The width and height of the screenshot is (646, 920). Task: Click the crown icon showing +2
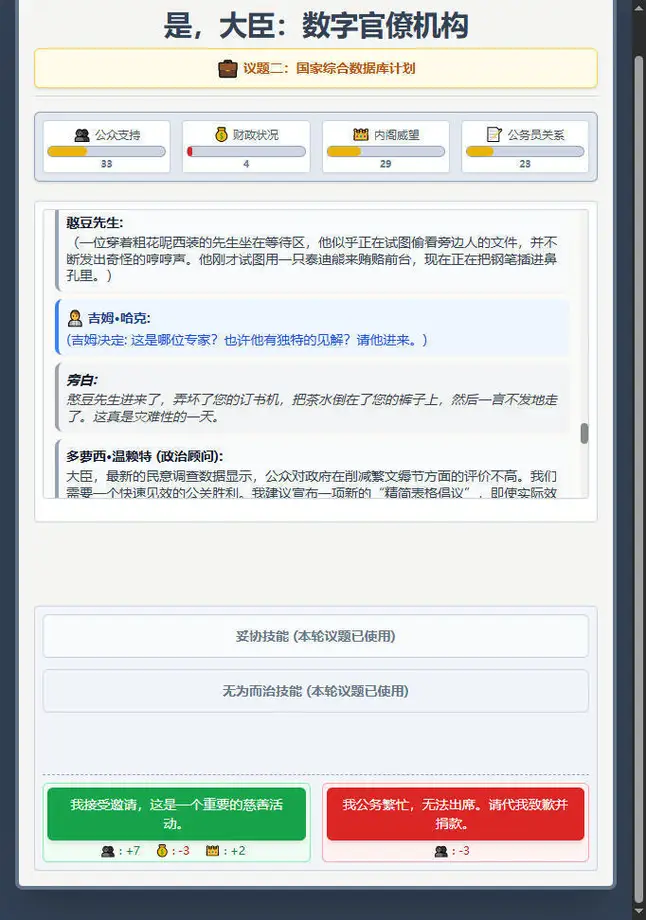212,851
